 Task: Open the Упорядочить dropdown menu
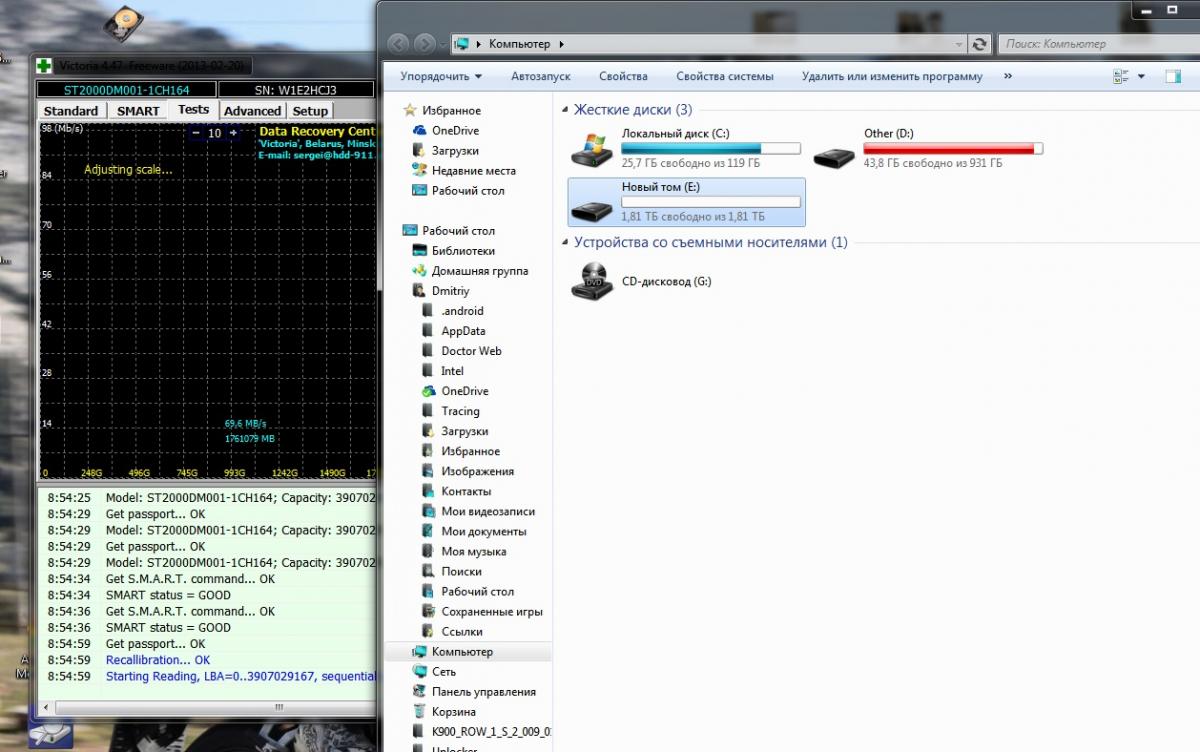point(441,76)
